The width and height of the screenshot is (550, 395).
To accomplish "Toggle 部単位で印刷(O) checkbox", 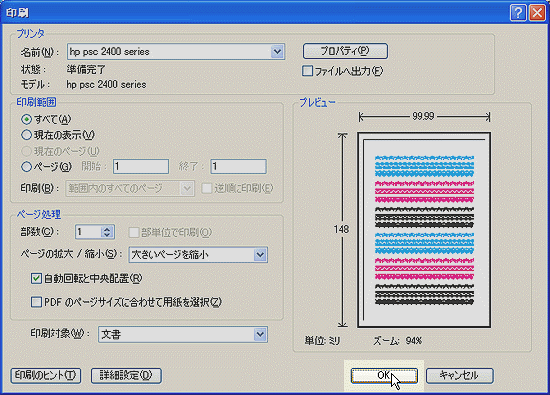I will tap(134, 232).
